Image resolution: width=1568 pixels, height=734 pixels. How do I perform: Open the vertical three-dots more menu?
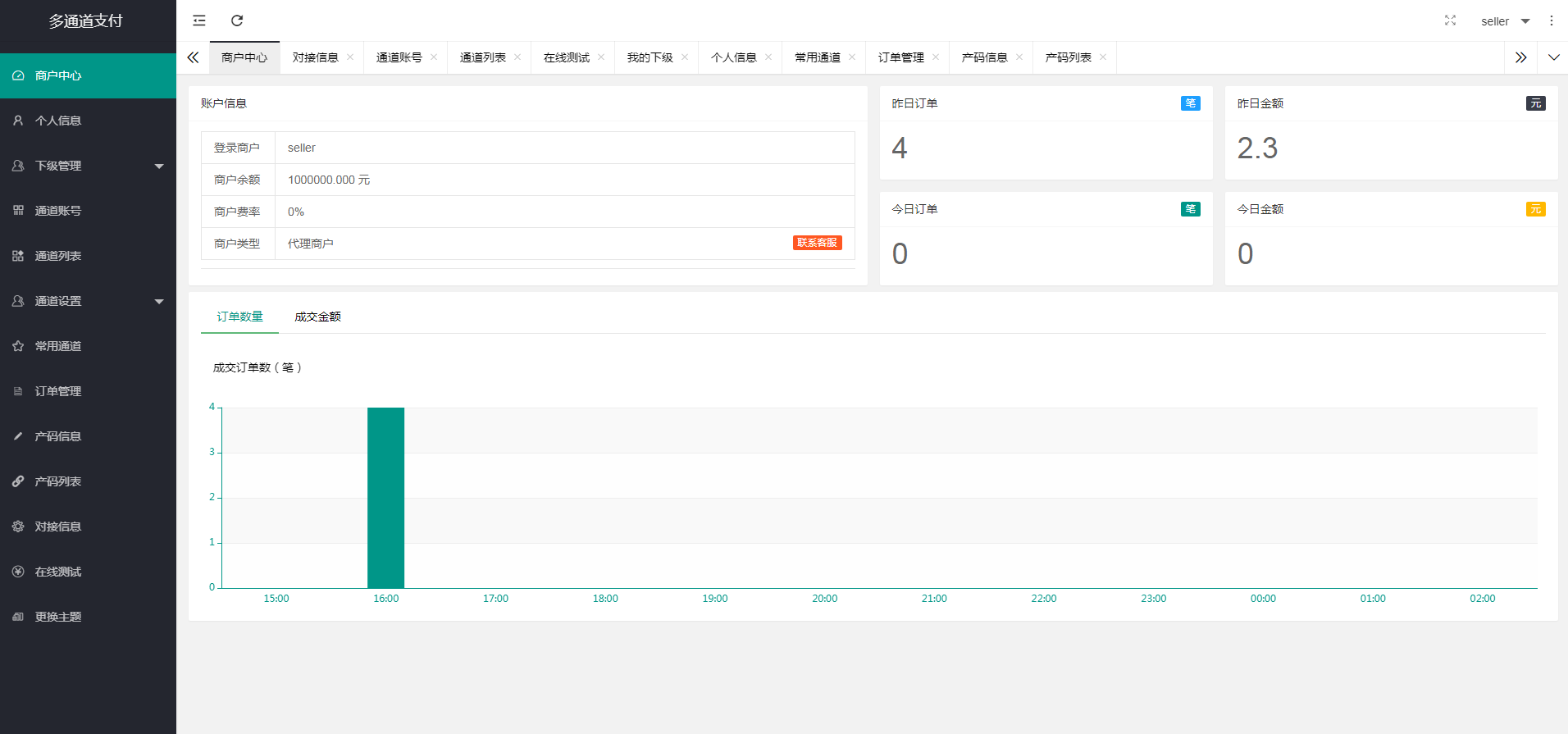click(x=1551, y=21)
